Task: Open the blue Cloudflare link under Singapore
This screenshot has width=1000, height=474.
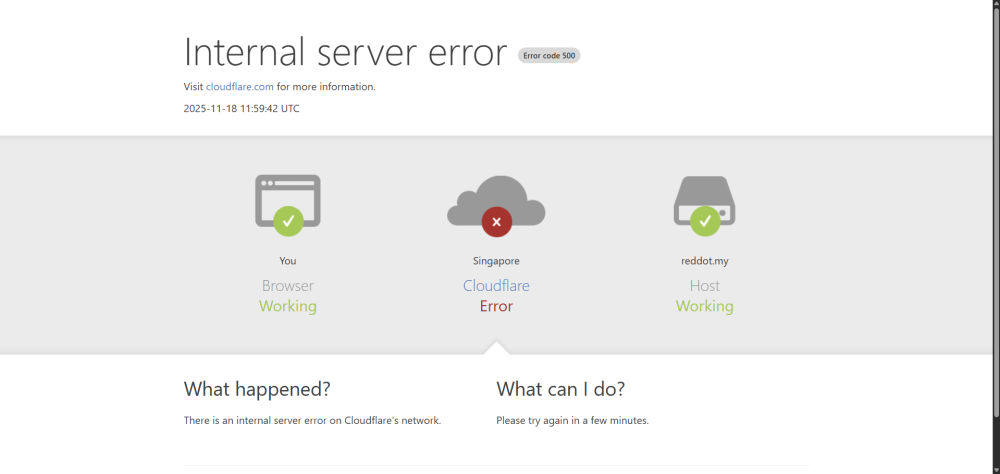Action: coord(496,286)
